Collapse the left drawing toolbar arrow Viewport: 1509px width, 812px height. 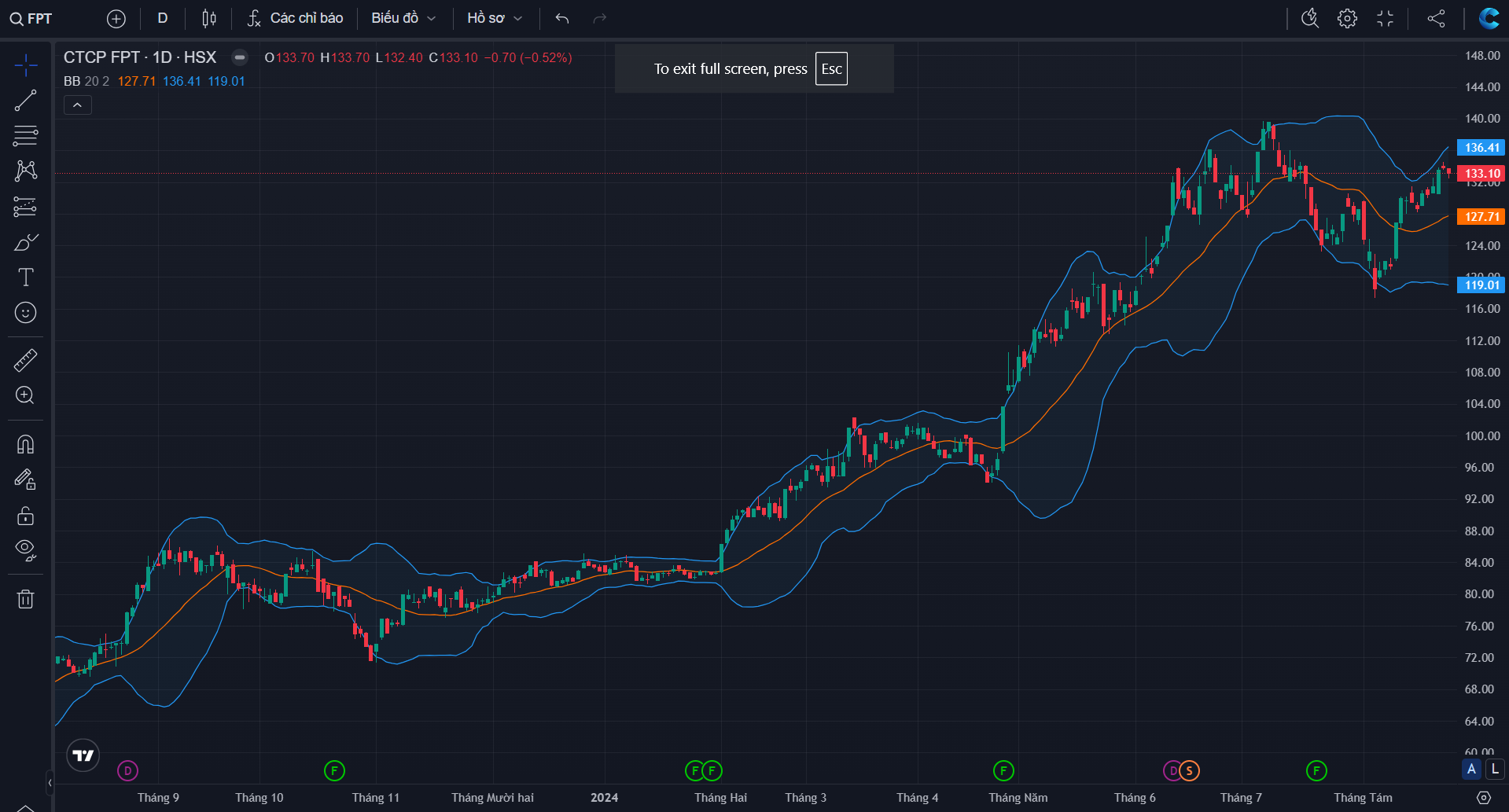[x=50, y=783]
